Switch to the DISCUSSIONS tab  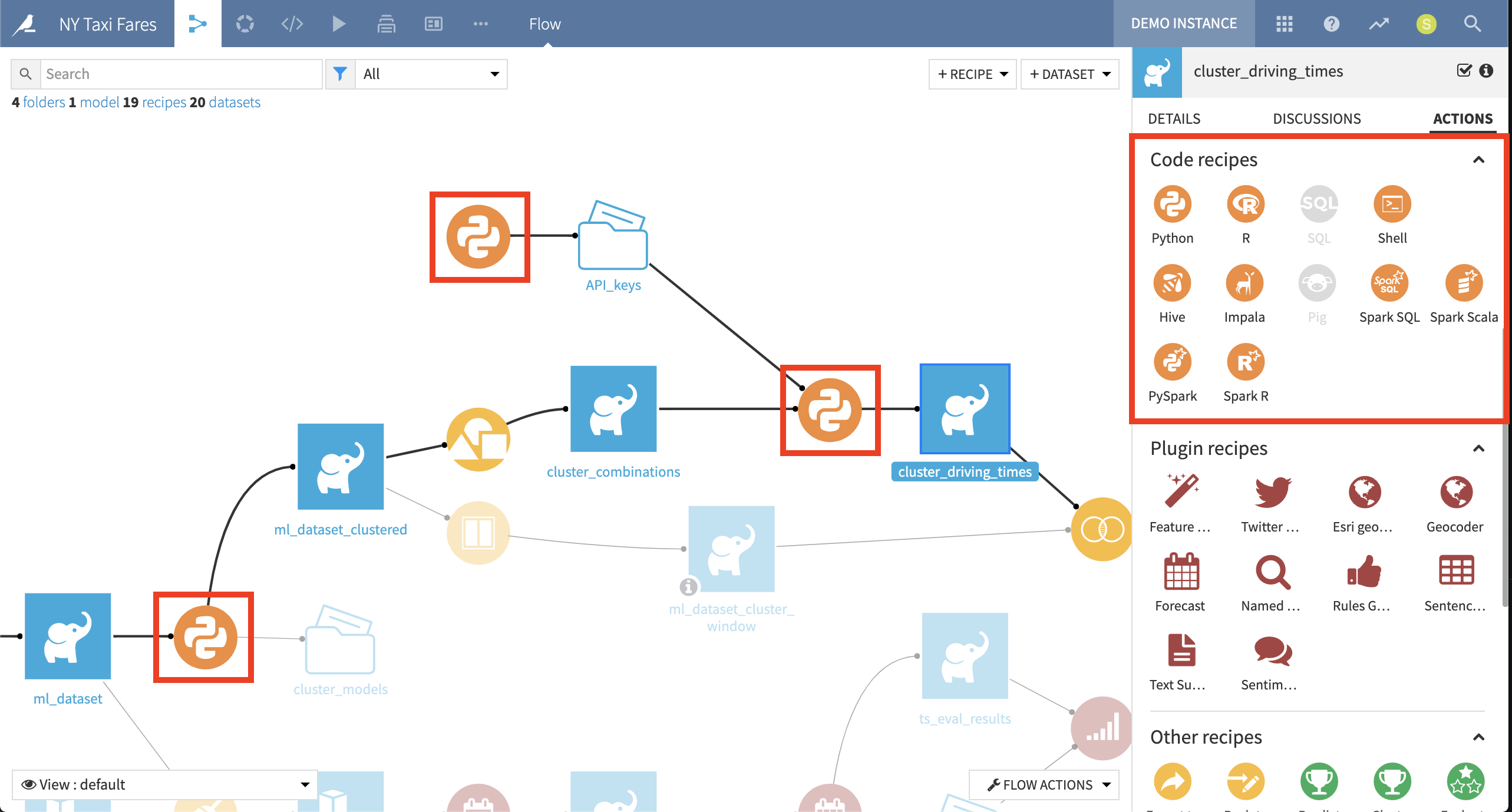point(1316,118)
